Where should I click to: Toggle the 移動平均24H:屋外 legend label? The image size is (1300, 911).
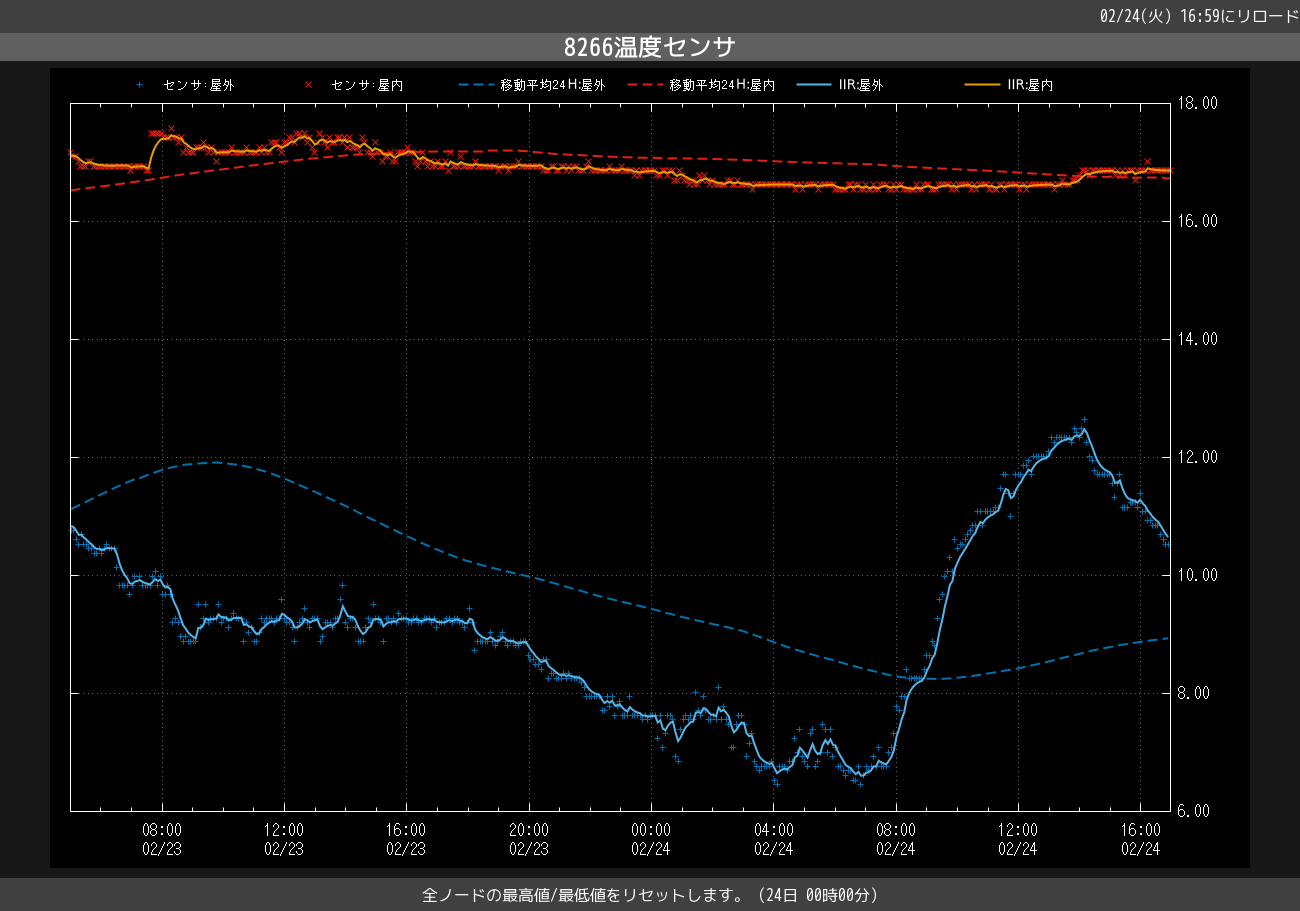pyautogui.click(x=553, y=86)
